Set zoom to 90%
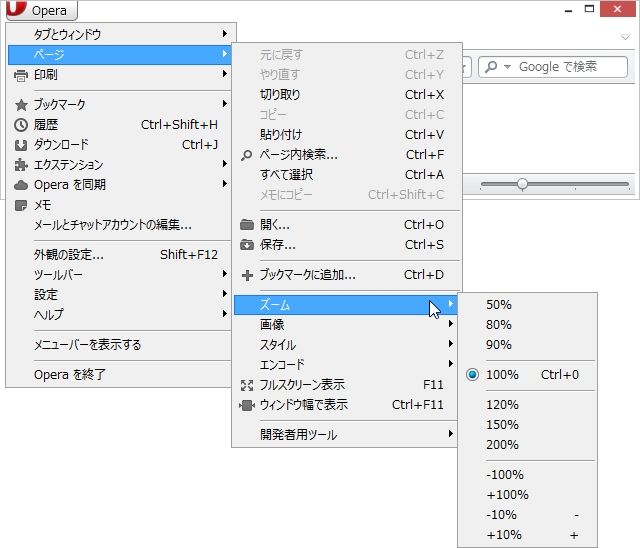The width and height of the screenshot is (640, 548). (527, 345)
